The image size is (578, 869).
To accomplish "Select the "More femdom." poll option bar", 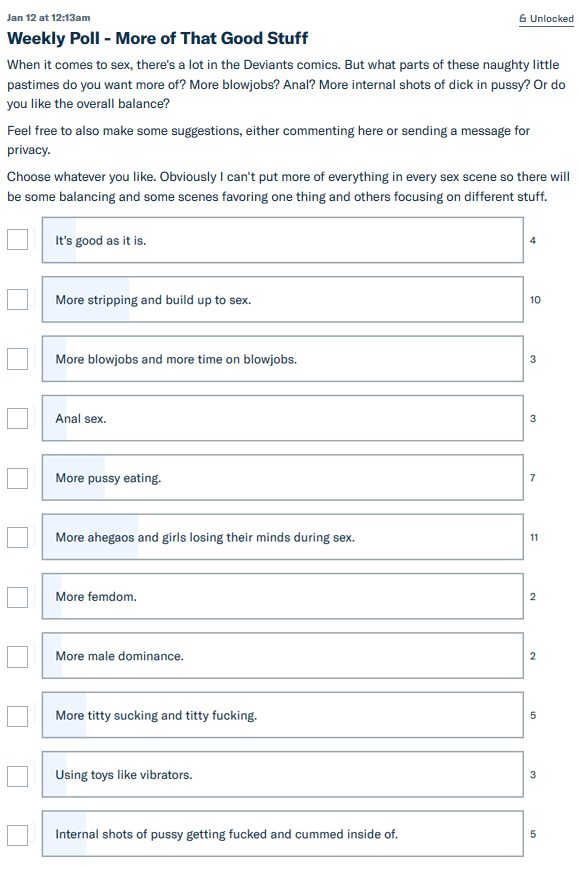I will coord(283,596).
